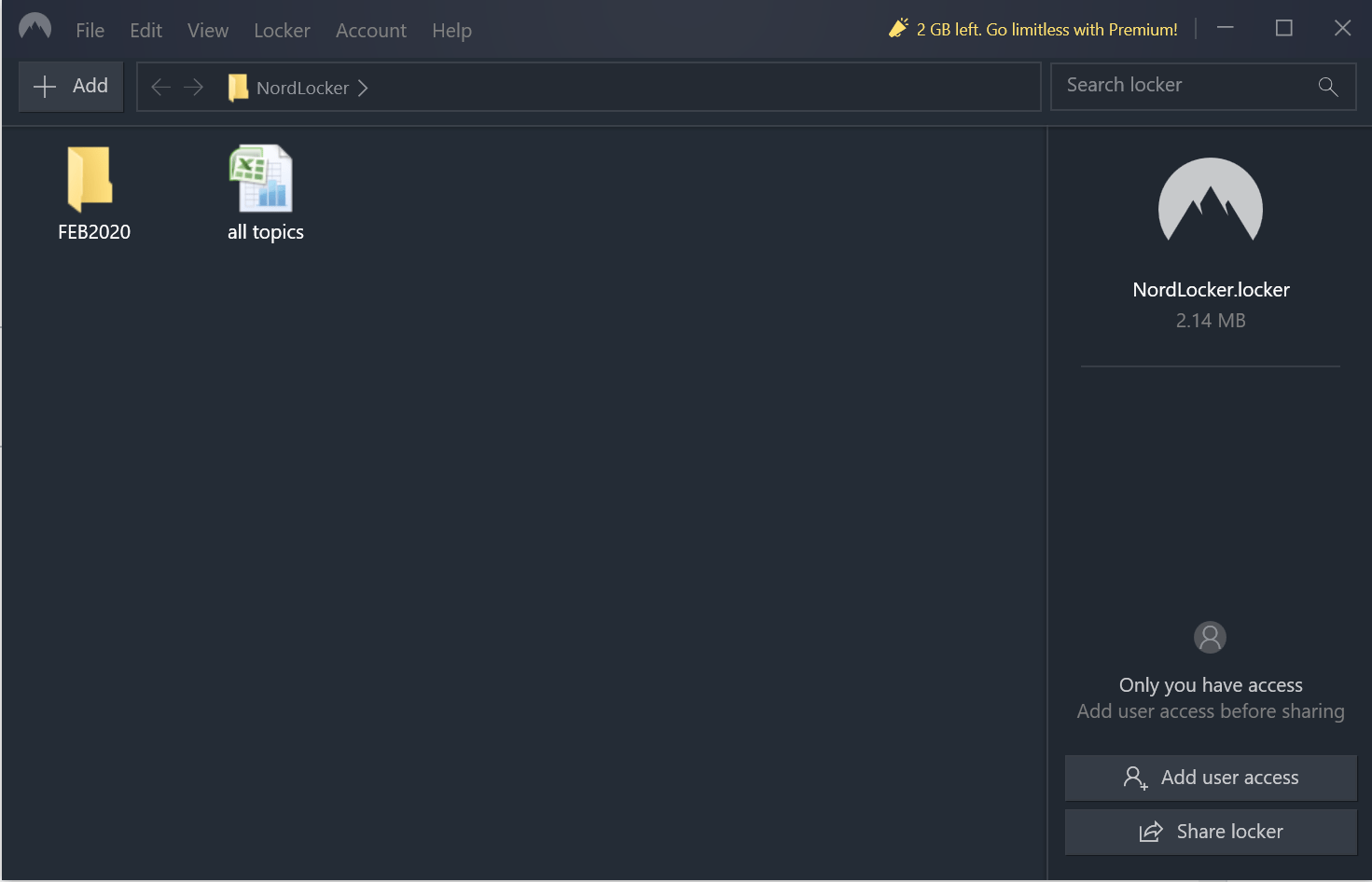1372x882 pixels.
Task: Open the File menu
Action: point(90,31)
